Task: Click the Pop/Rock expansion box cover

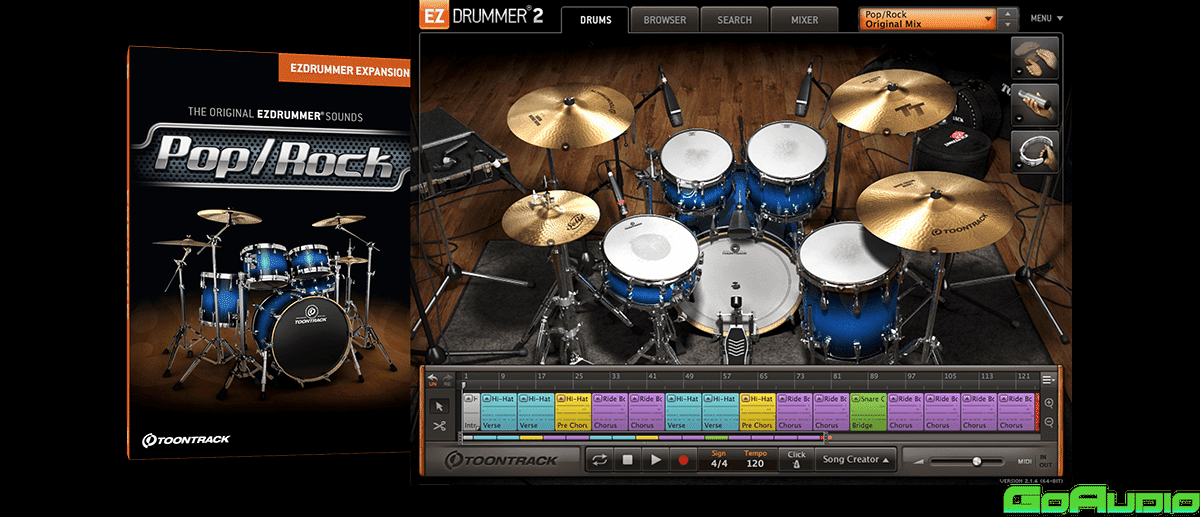Action: pyautogui.click(x=268, y=253)
